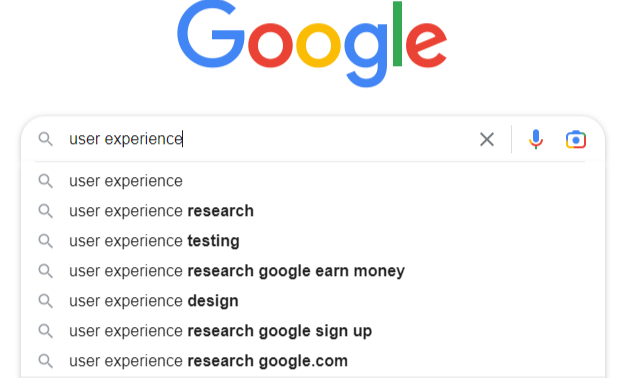Screen dimensions: 624x378
Task: Click the magnifier icon beside 'user experience design'
Action: click(45, 301)
